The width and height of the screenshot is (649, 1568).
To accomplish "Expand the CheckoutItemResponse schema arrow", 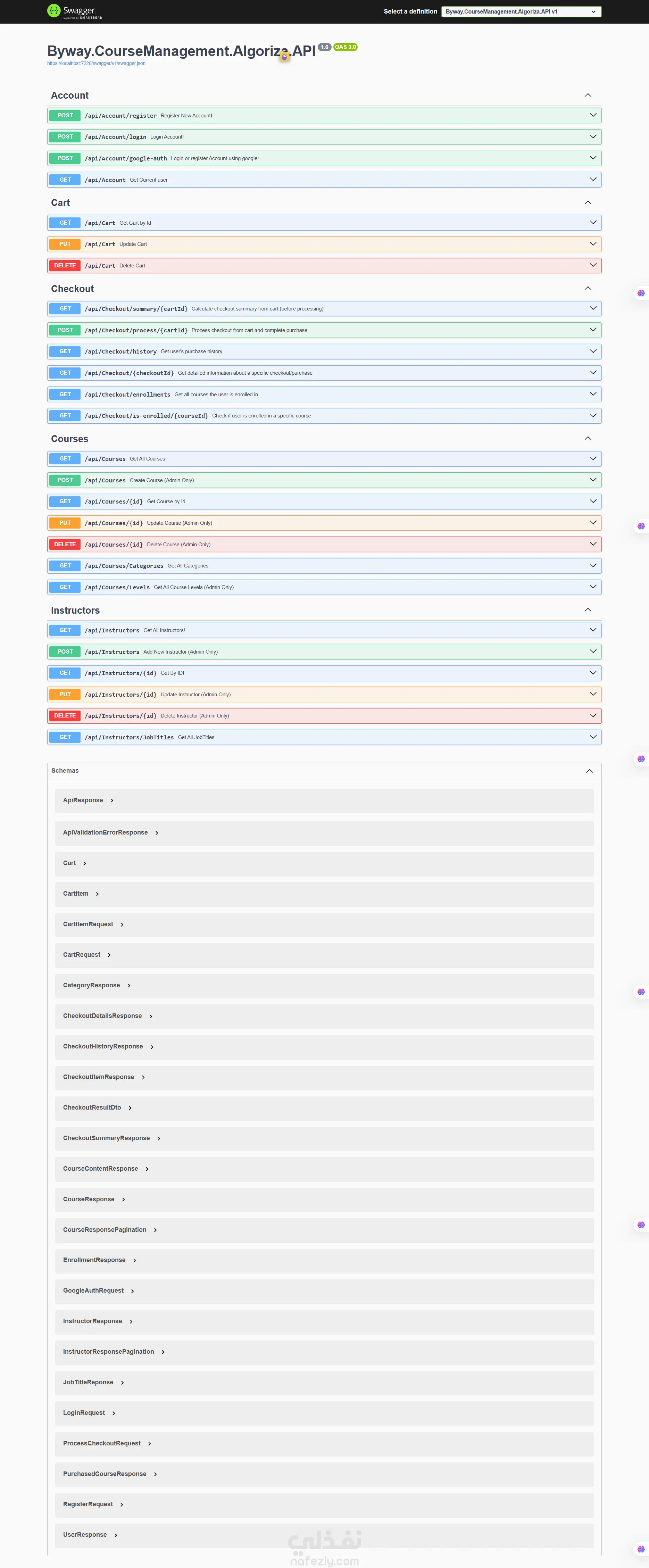I will 143,1077.
